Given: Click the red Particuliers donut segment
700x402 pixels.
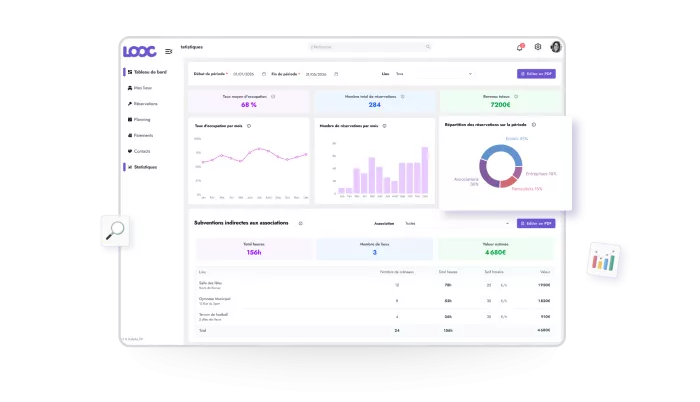Looking at the screenshot, I should (508, 182).
